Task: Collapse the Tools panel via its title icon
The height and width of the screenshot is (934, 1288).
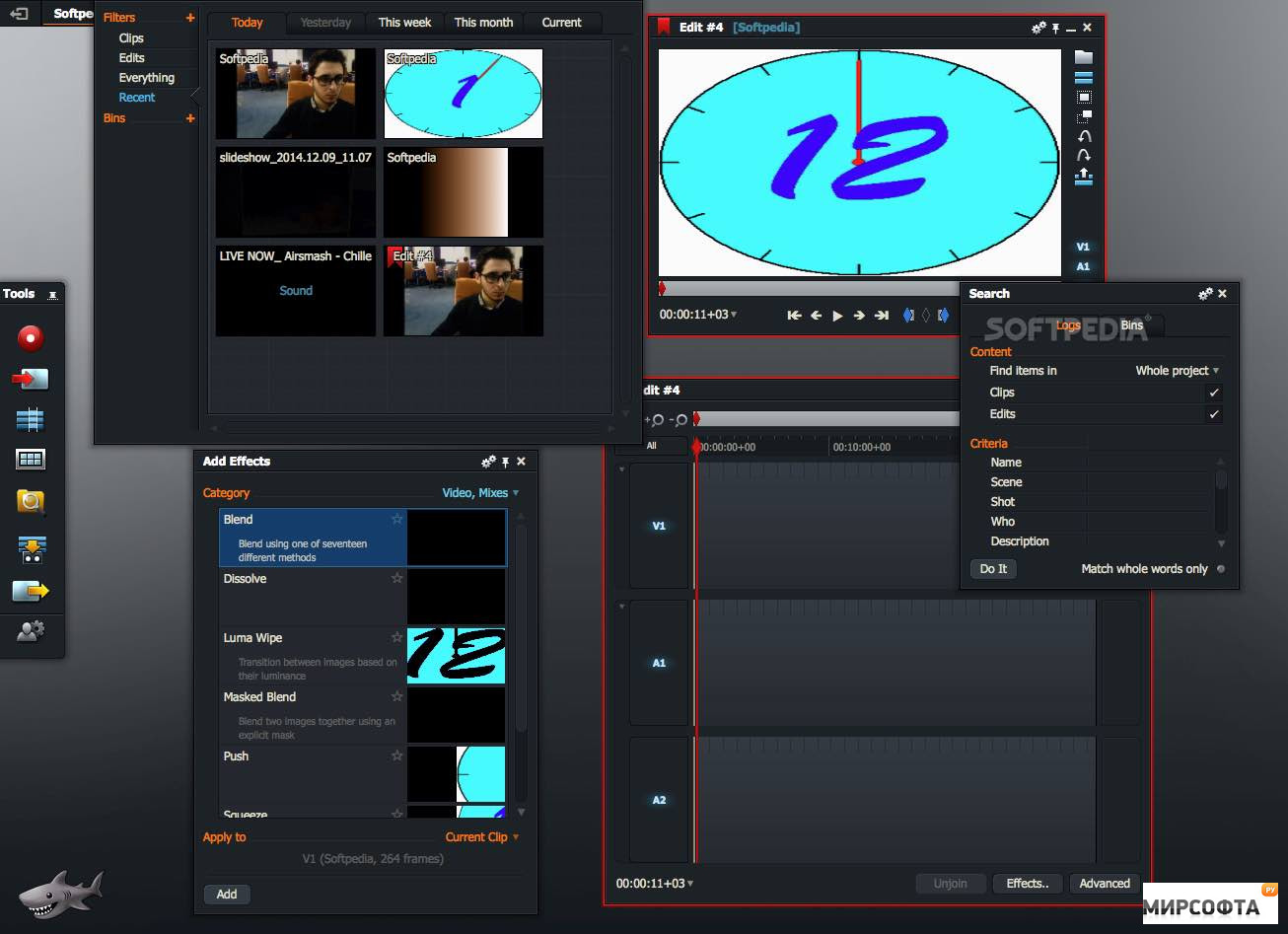Action: pyautogui.click(x=53, y=295)
